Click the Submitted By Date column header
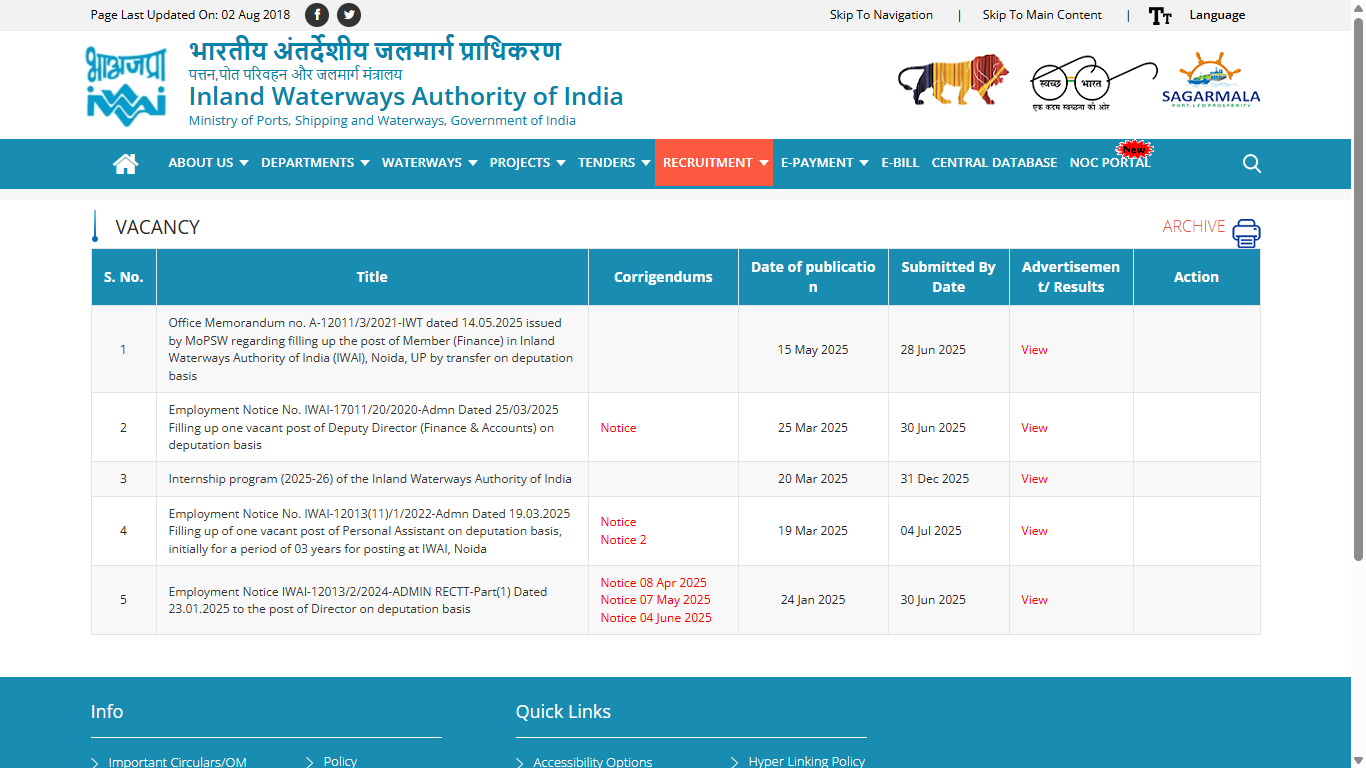The image size is (1366, 768). (948, 277)
